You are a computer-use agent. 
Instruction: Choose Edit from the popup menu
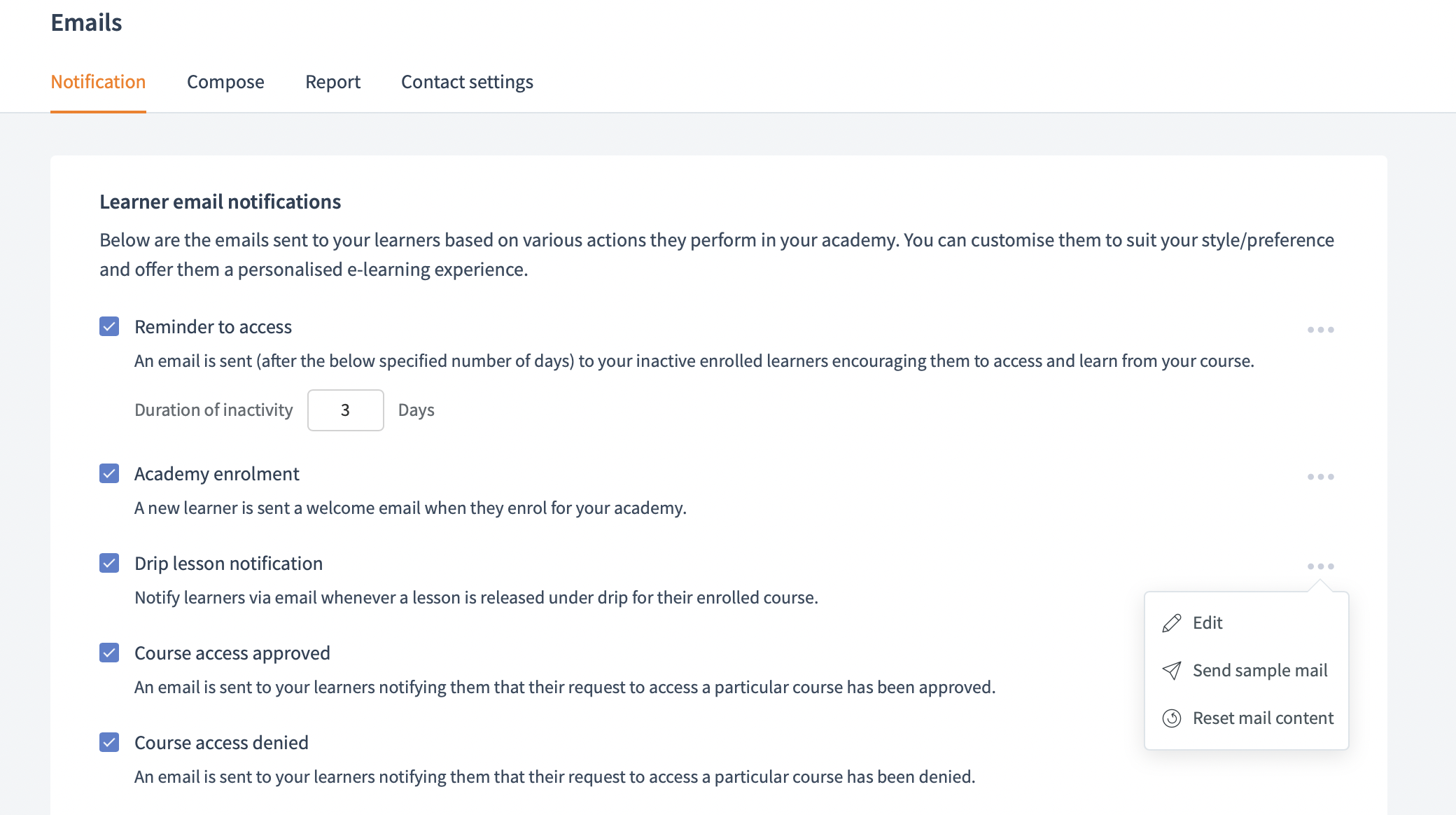click(x=1207, y=623)
